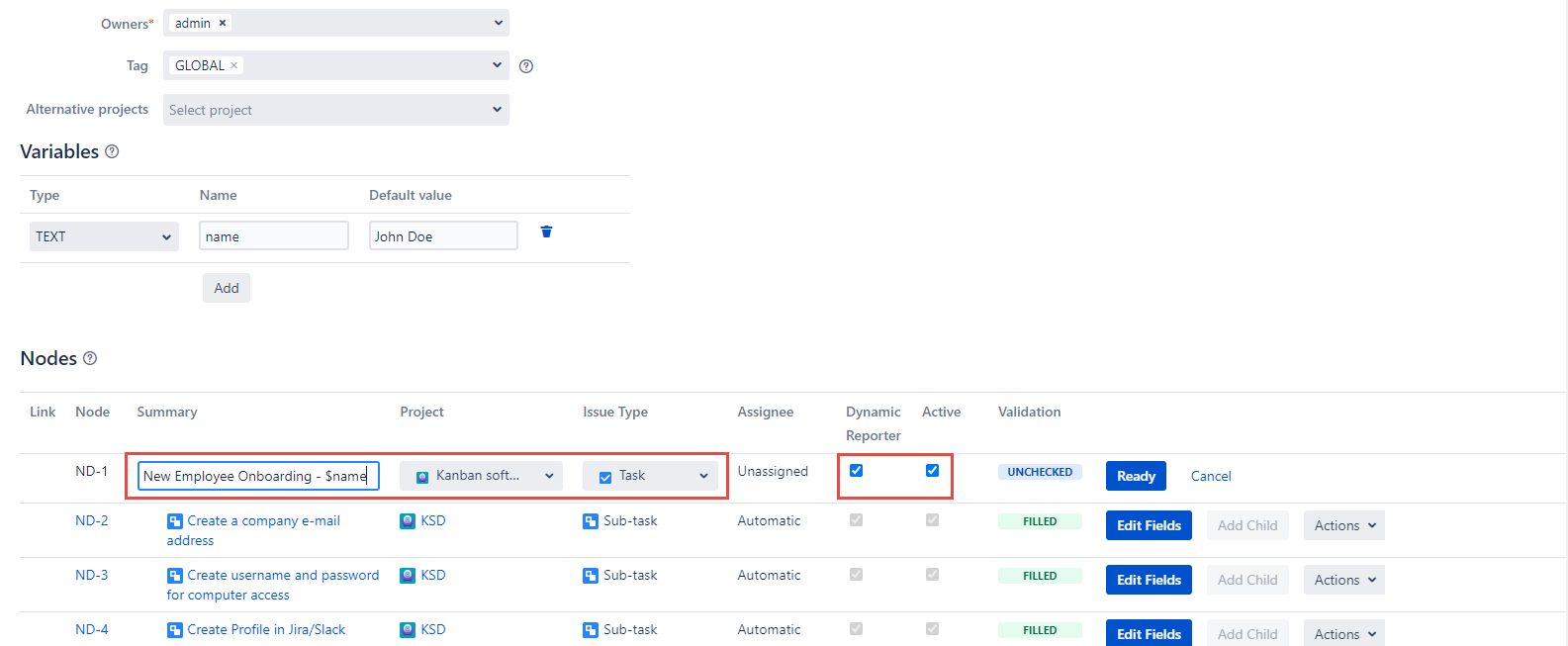Open Actions menu for ND-2
Image resolution: width=1568 pixels, height=646 pixels.
tap(1343, 525)
